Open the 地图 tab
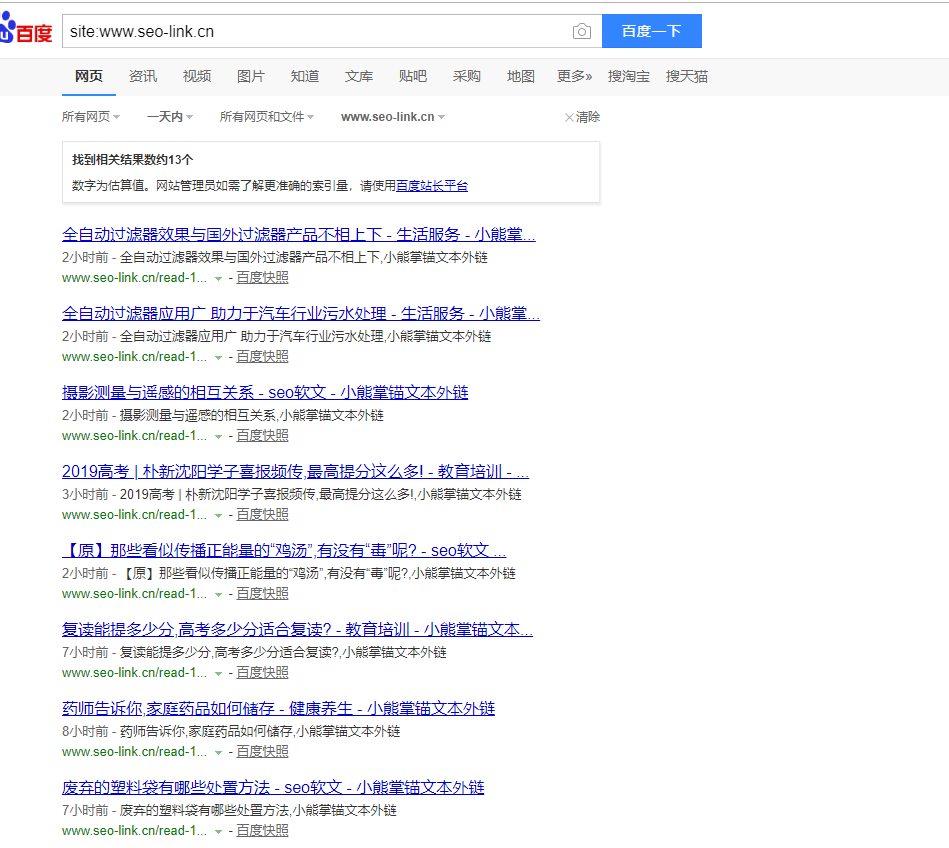Screen dimensions: 949x848 [x=520, y=76]
